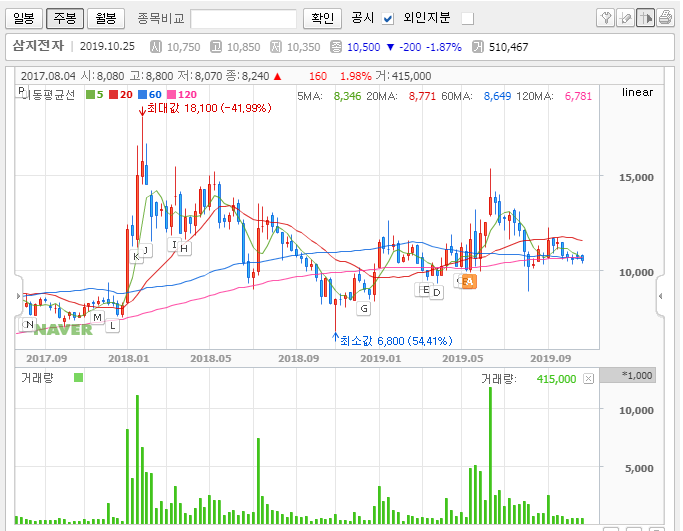Click the 2019.05 date axis label

click(x=463, y=359)
